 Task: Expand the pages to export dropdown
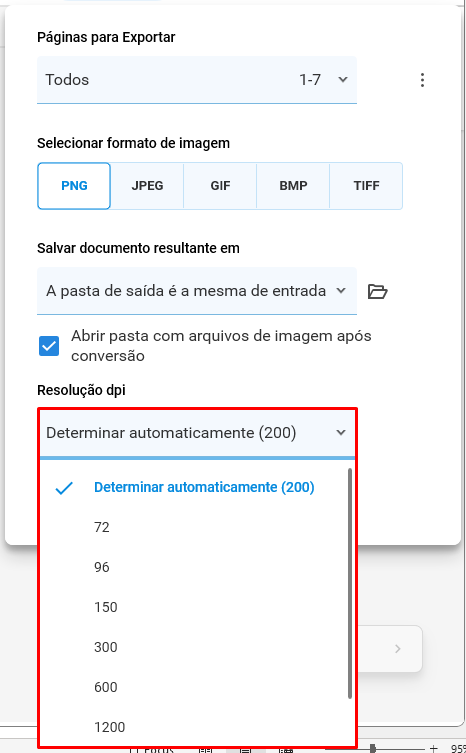click(197, 80)
